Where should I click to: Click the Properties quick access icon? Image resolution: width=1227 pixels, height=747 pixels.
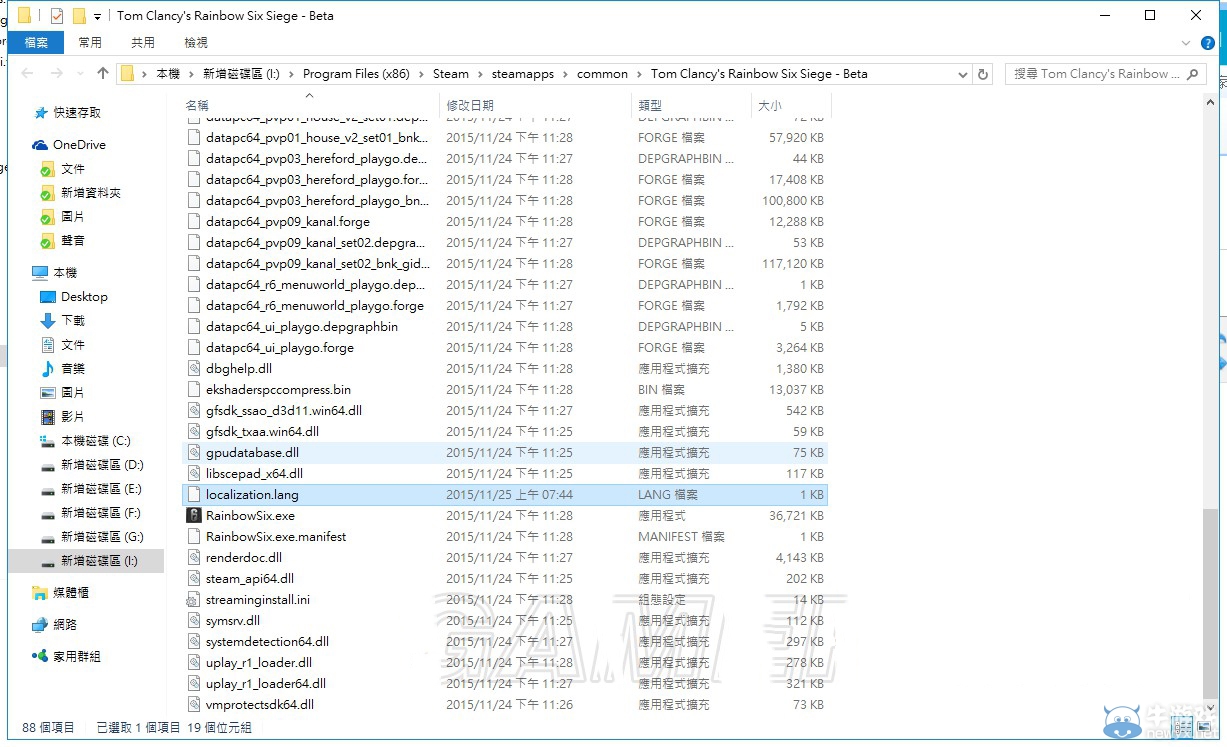[57, 16]
